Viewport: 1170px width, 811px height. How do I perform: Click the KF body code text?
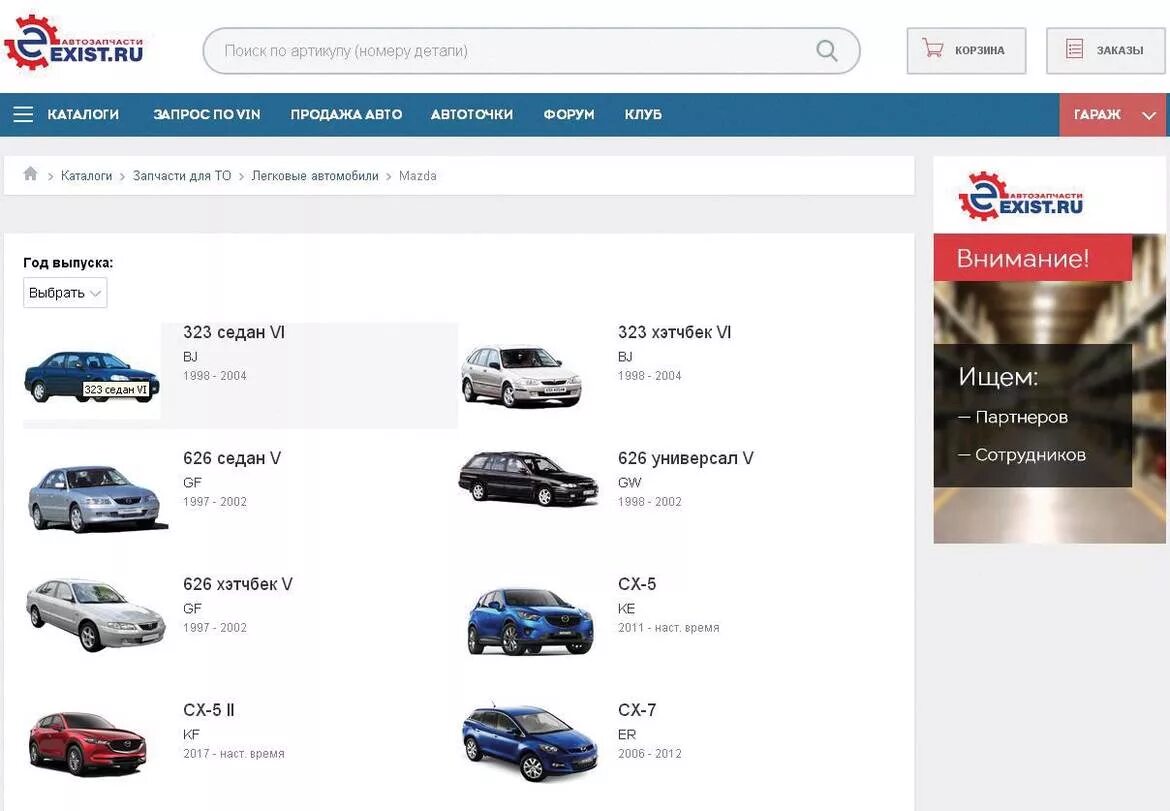tap(191, 735)
